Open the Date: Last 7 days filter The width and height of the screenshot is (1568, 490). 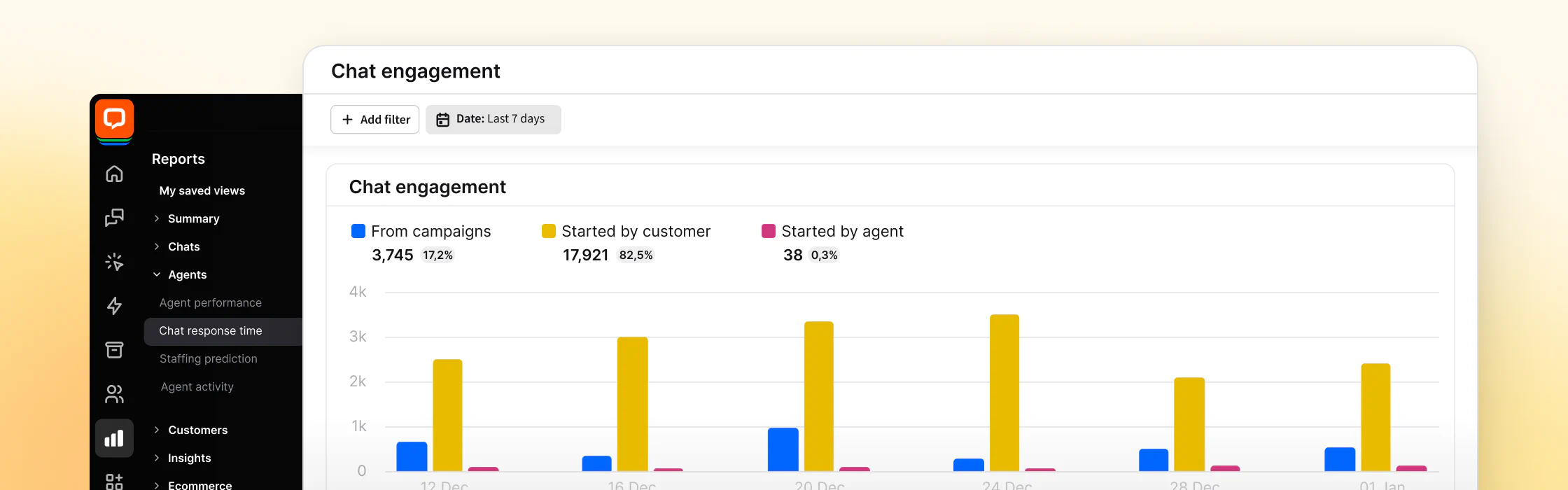[x=493, y=120]
